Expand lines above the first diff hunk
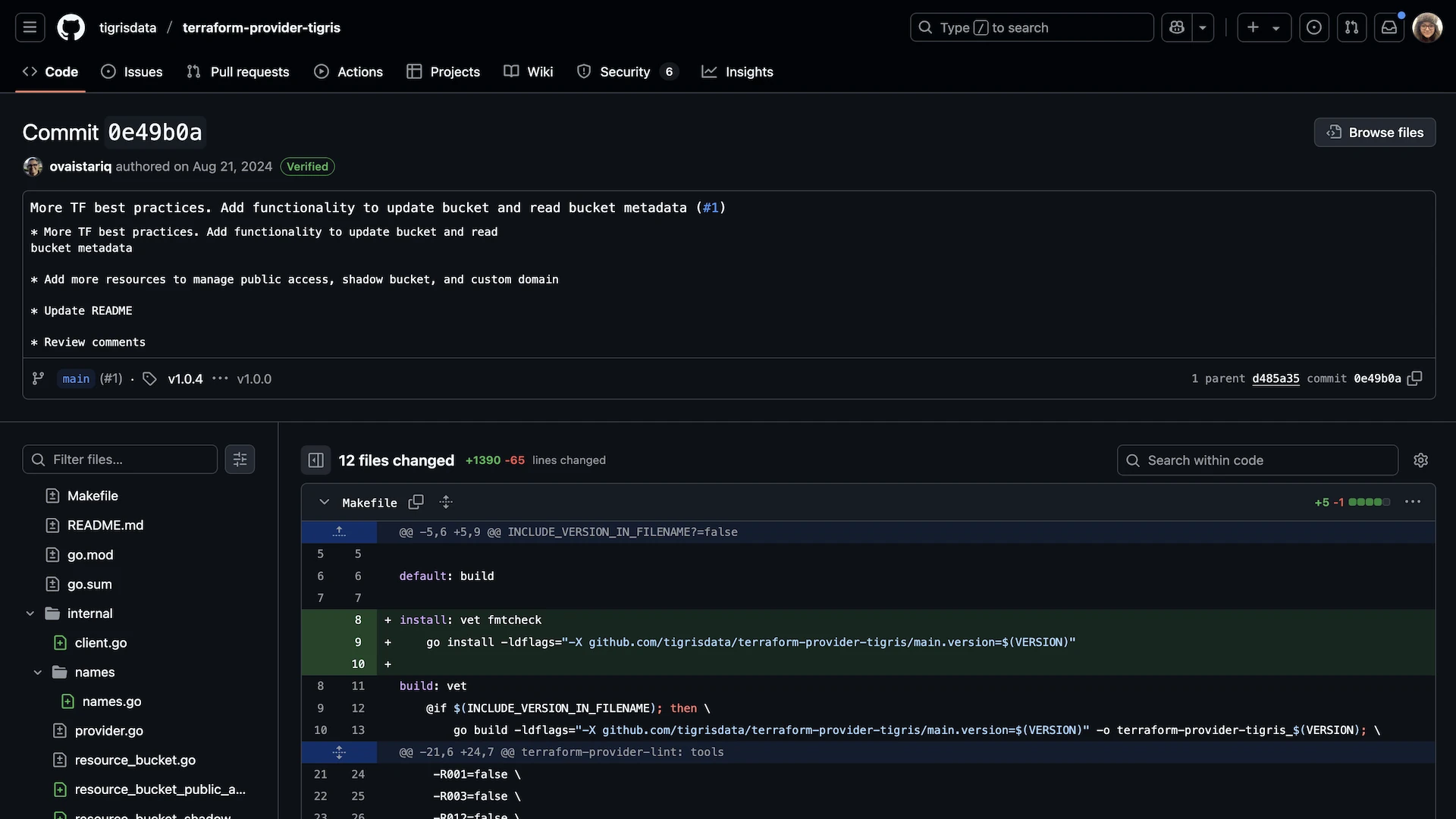Screen dimensions: 1456x819 (339, 532)
